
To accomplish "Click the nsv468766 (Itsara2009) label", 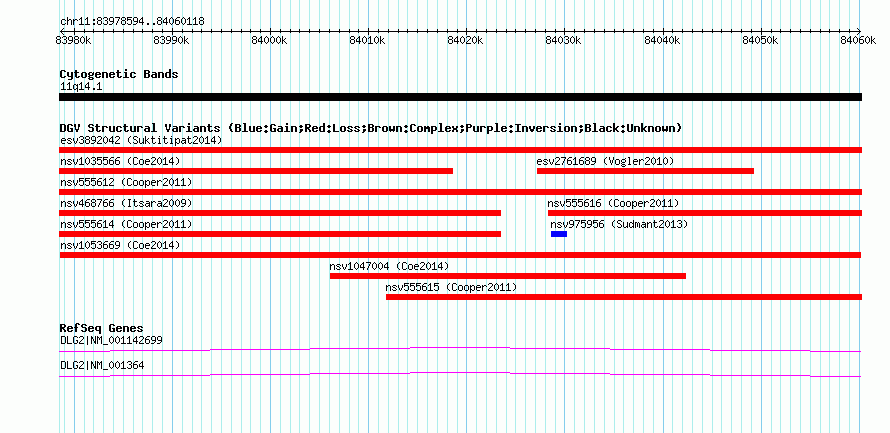I will (x=126, y=203).
